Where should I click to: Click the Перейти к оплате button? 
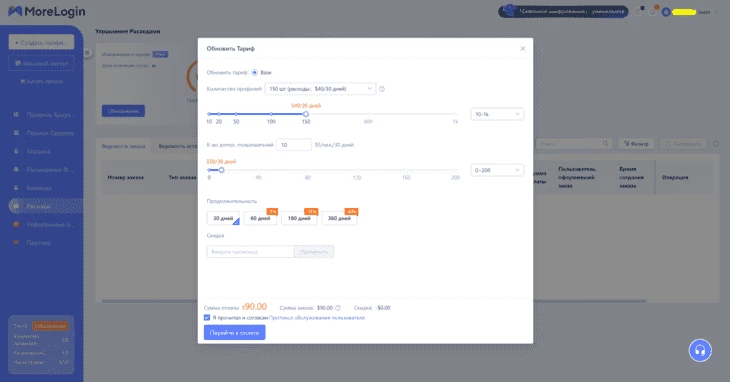235,333
